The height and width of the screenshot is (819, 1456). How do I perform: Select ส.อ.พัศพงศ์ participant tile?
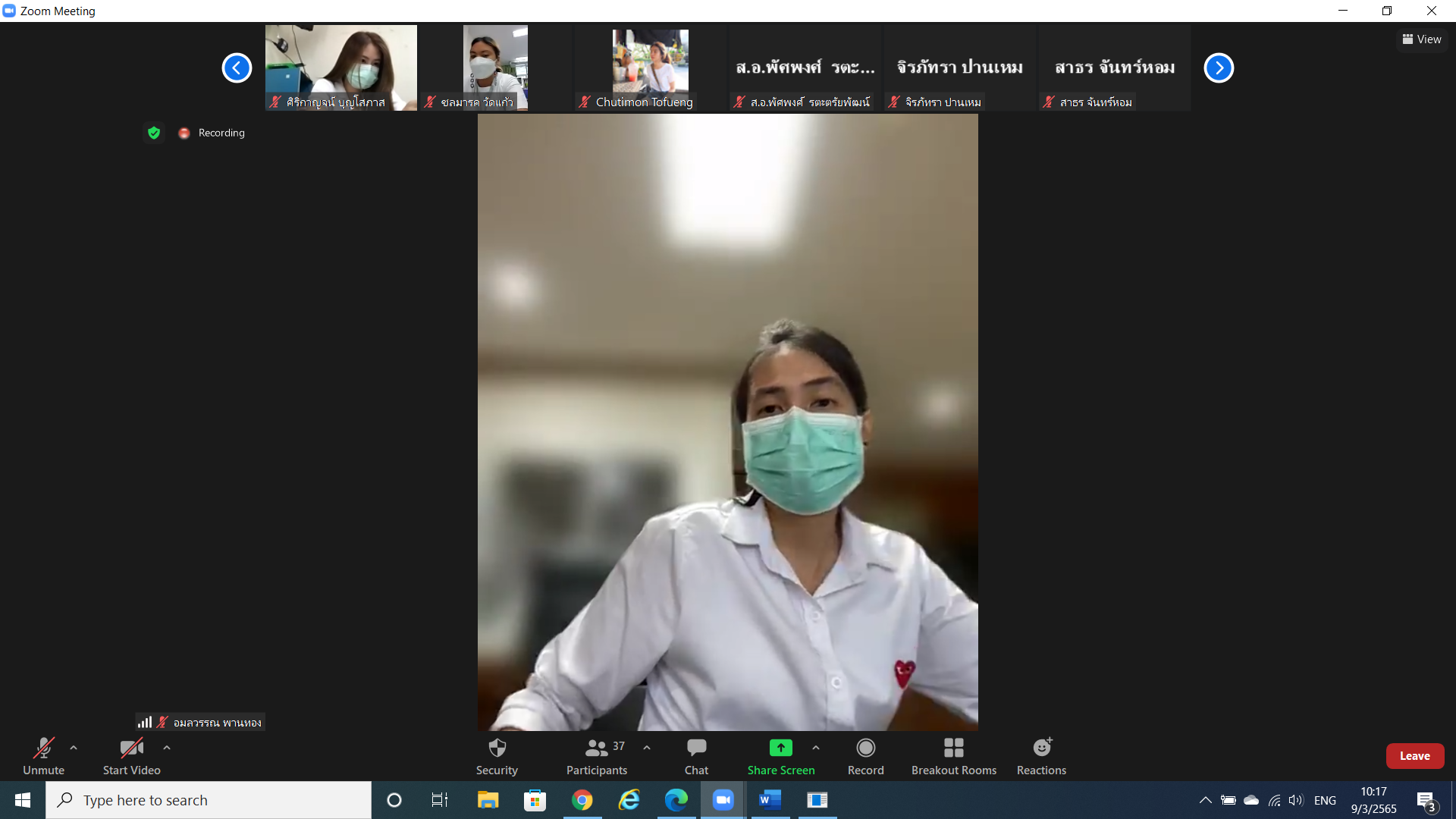805,67
